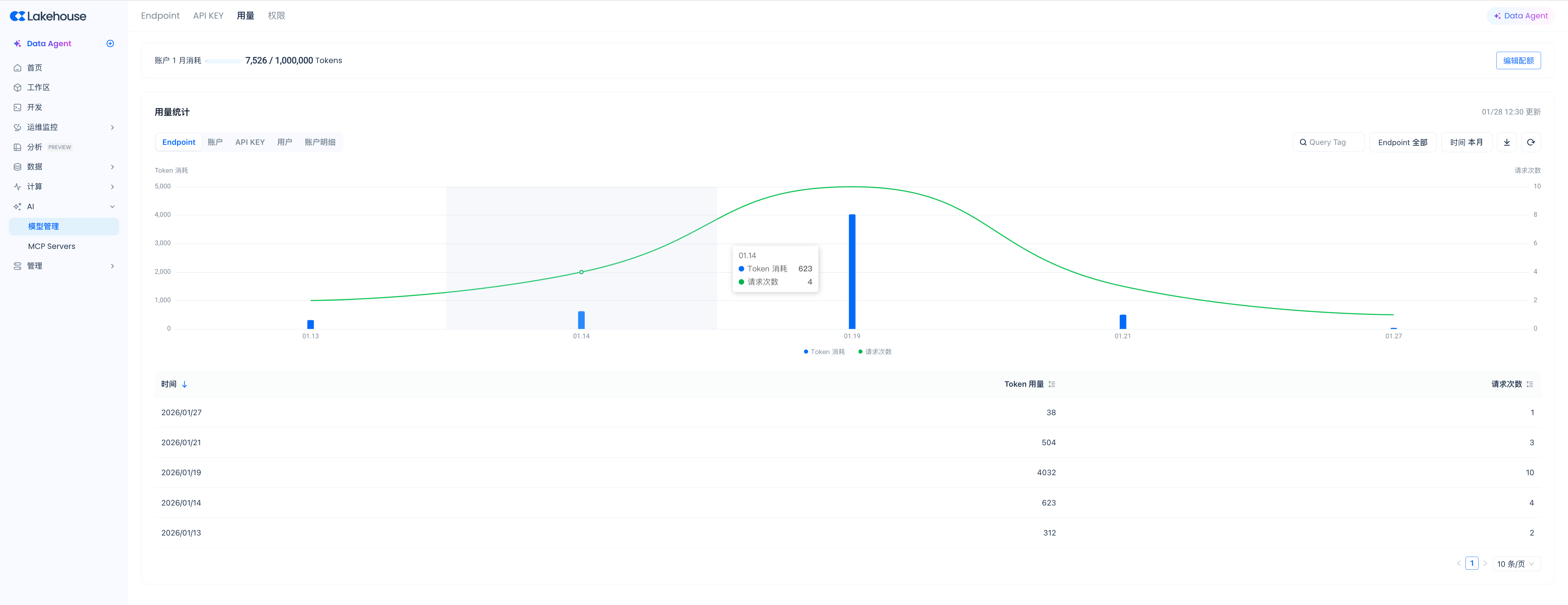
Task: Select the 账户明细 statistics tab
Action: tap(319, 142)
